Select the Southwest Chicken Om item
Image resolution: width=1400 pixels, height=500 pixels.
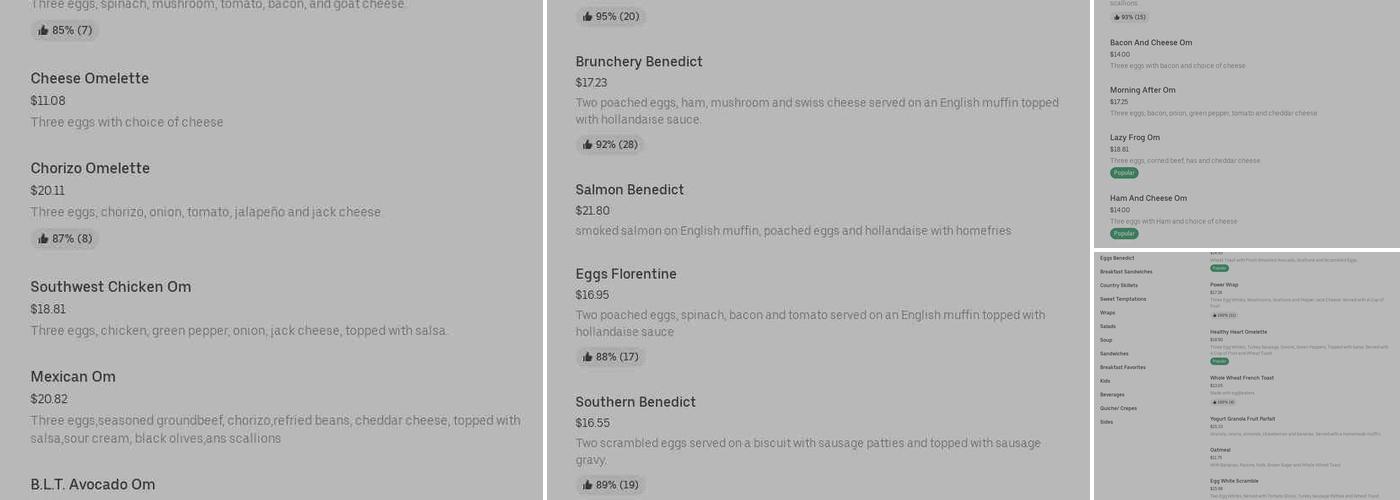pyautogui.click(x=111, y=287)
